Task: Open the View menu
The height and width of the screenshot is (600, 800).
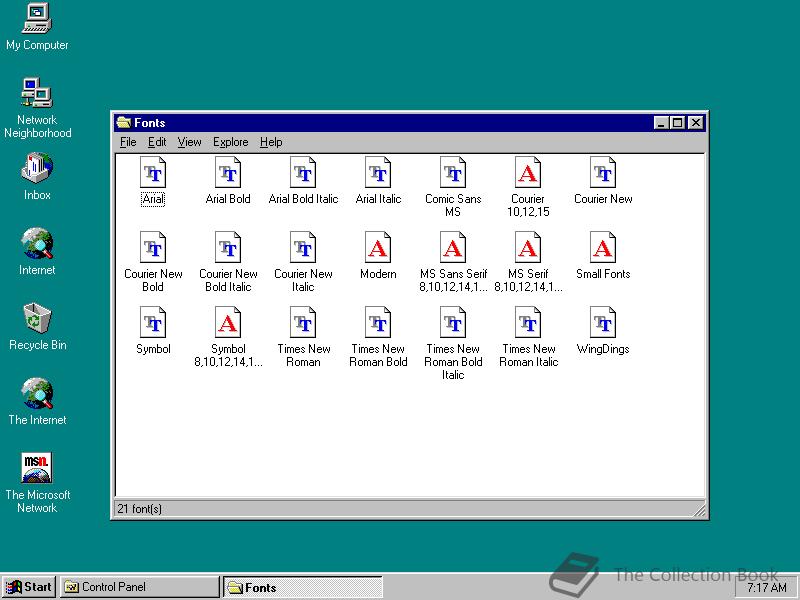Action: [x=189, y=142]
